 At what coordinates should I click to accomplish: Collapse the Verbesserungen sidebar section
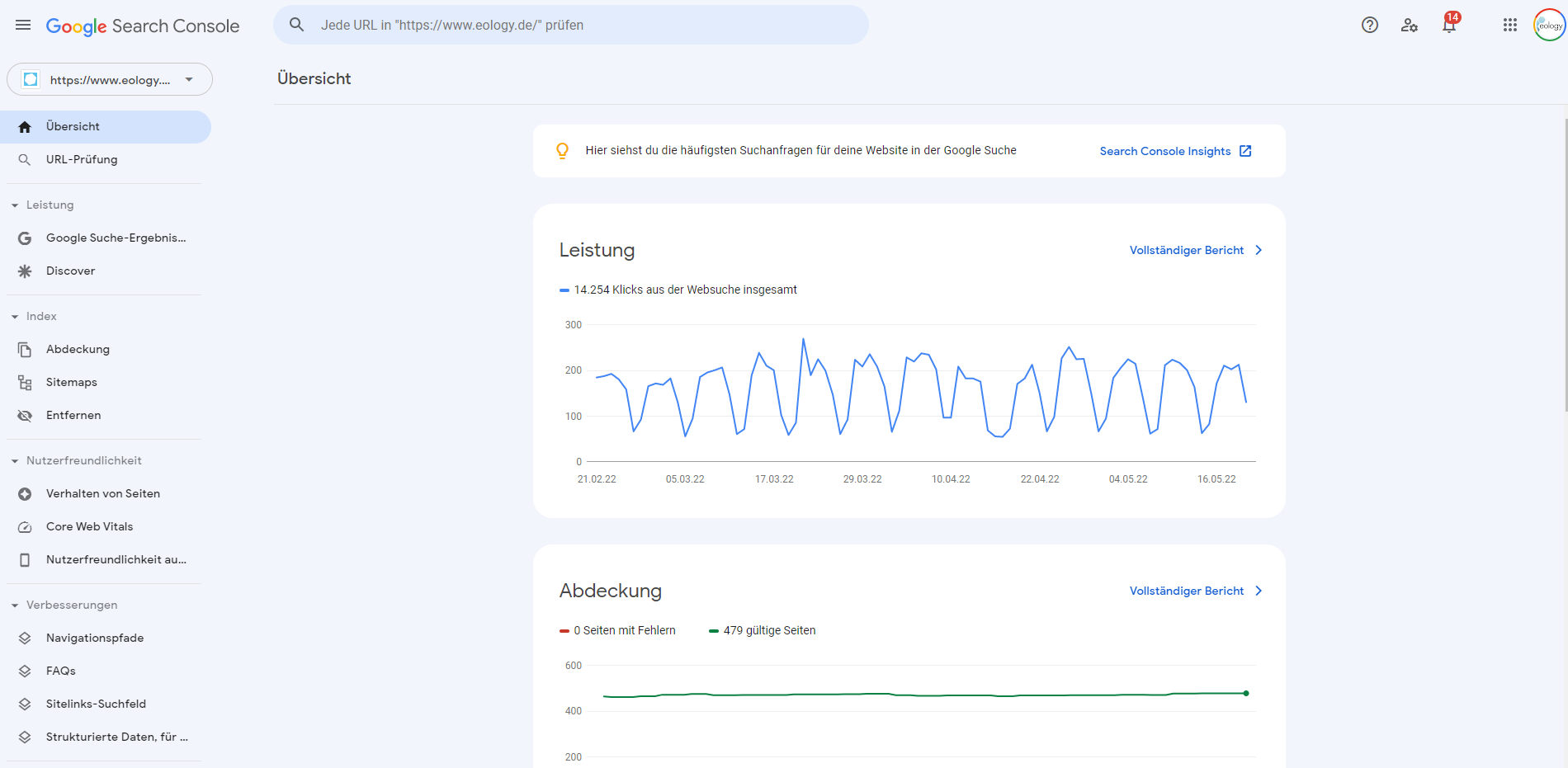point(15,605)
